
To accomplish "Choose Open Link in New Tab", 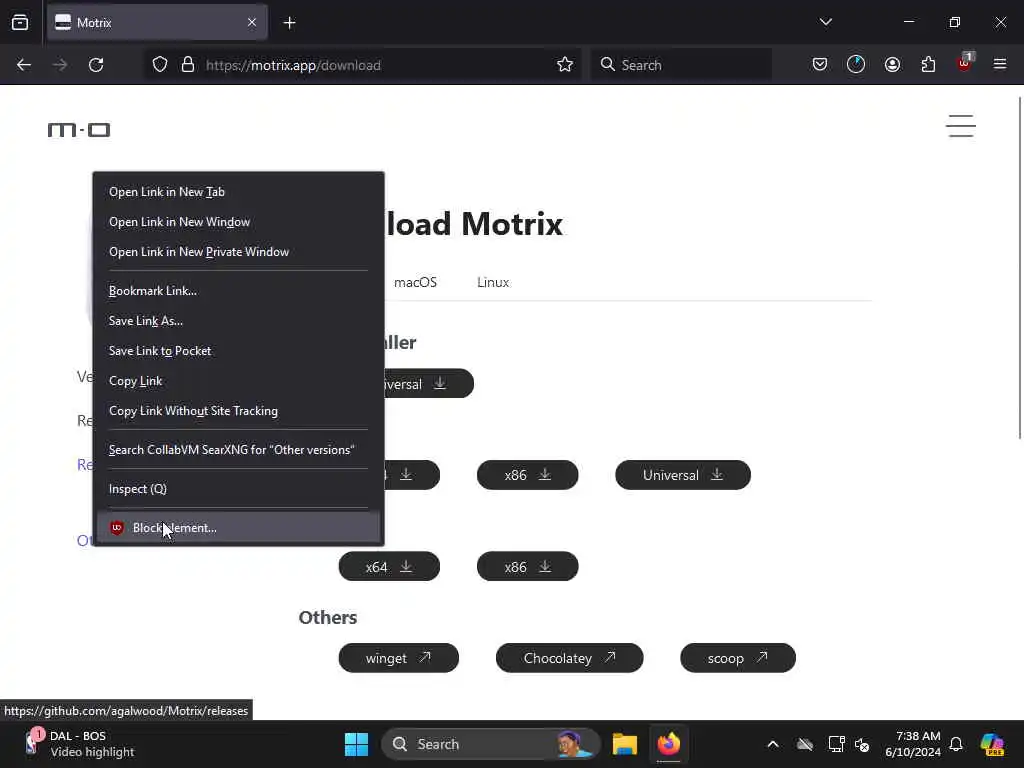I will point(238,192).
